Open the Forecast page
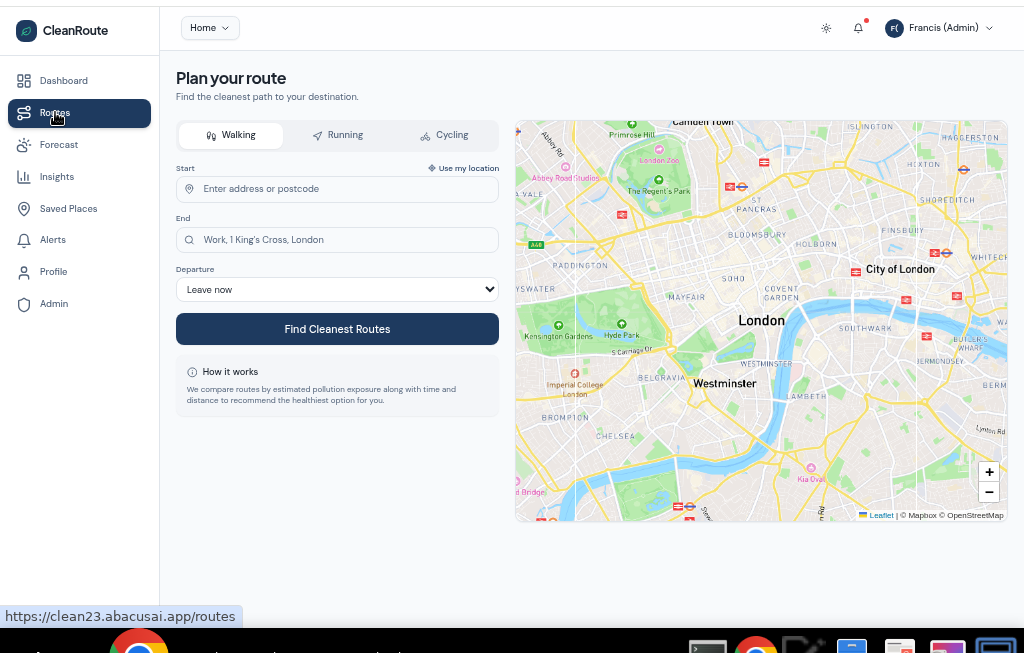1024x653 pixels. pyautogui.click(x=79, y=145)
